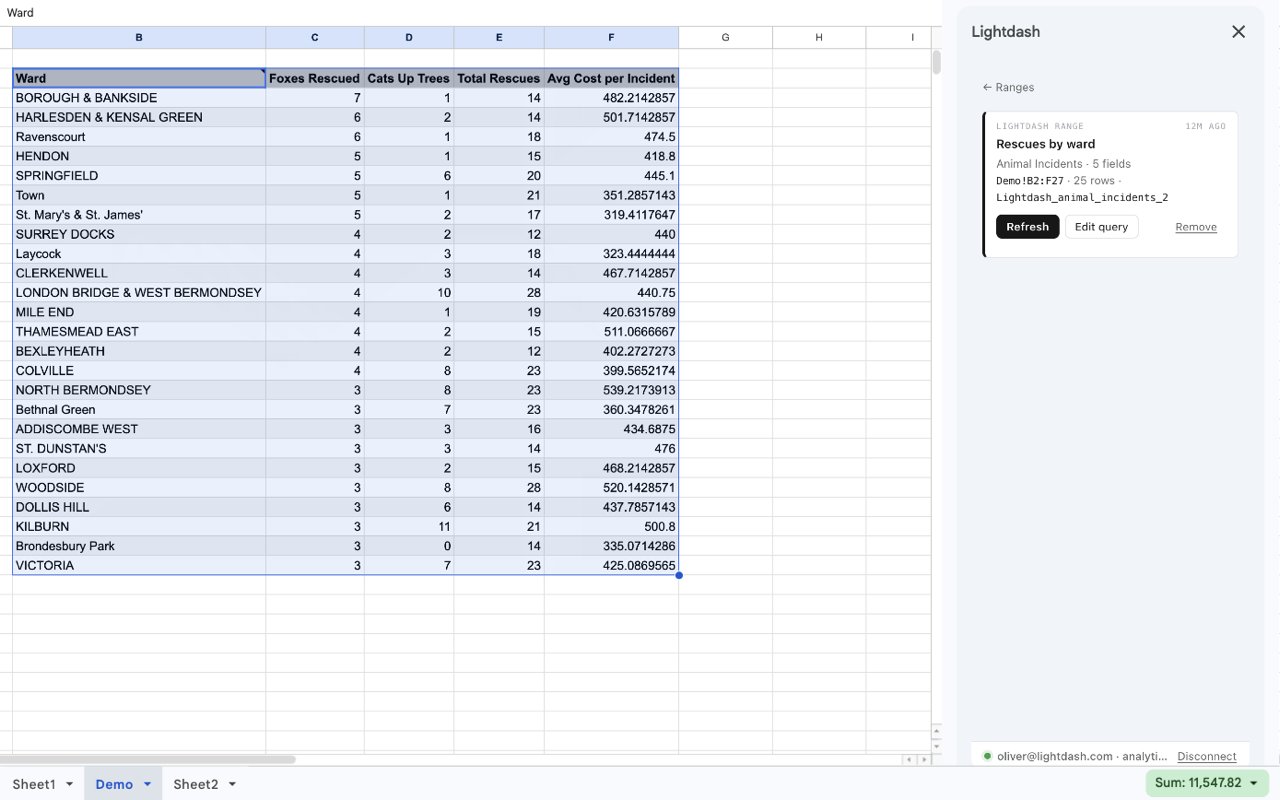This screenshot has width=1280, height=800.
Task: Open Edit query for the range
Action: (1101, 227)
